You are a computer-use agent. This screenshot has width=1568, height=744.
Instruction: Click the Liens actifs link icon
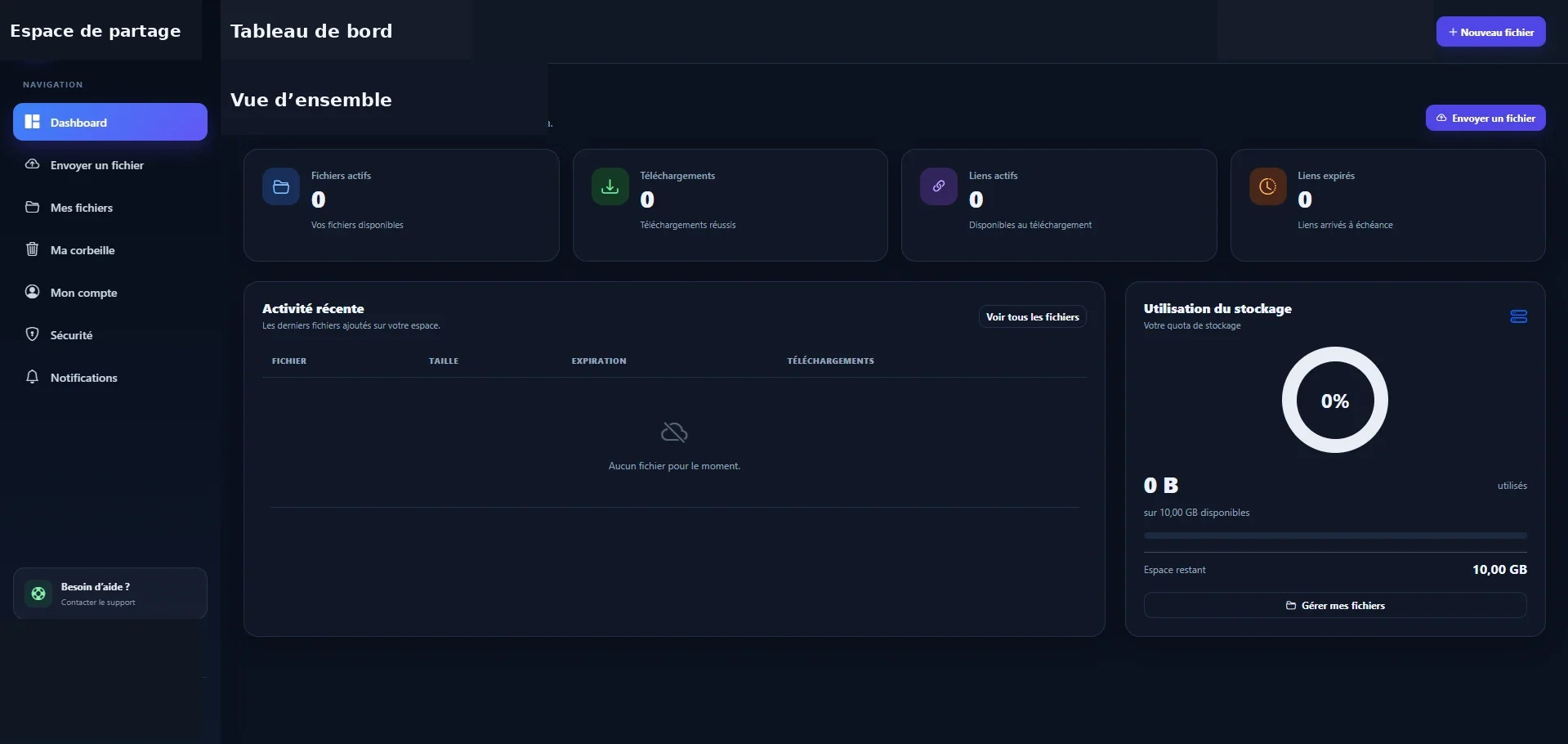[939, 186]
